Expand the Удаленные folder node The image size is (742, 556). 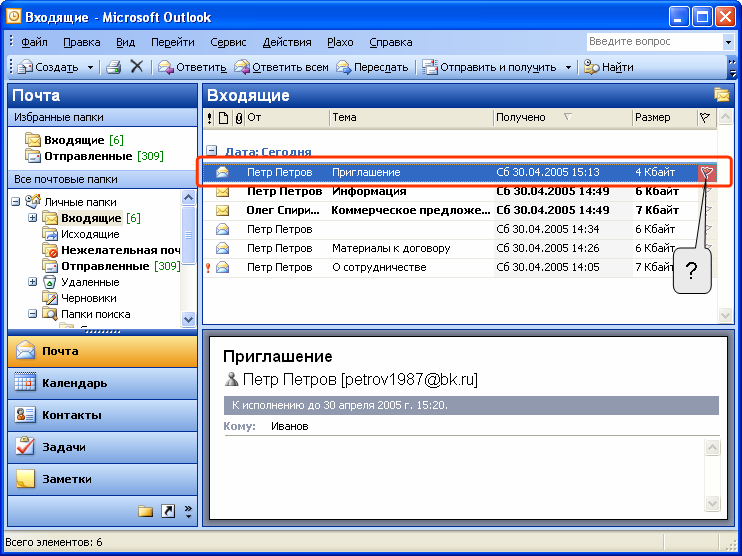[x=32, y=282]
